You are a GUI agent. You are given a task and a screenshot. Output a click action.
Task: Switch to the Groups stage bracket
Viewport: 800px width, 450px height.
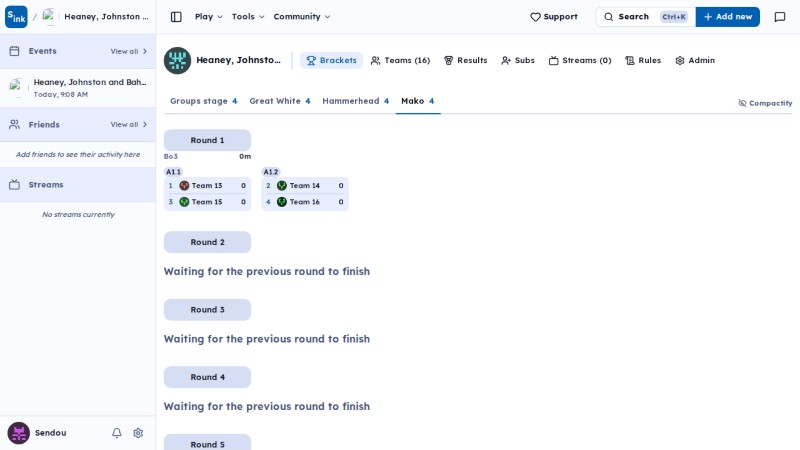[x=204, y=101]
